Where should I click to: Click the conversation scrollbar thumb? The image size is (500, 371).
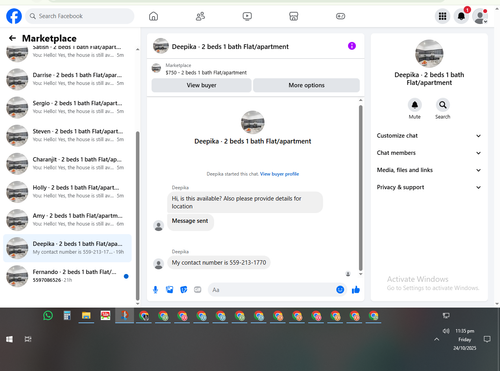[x=360, y=188]
